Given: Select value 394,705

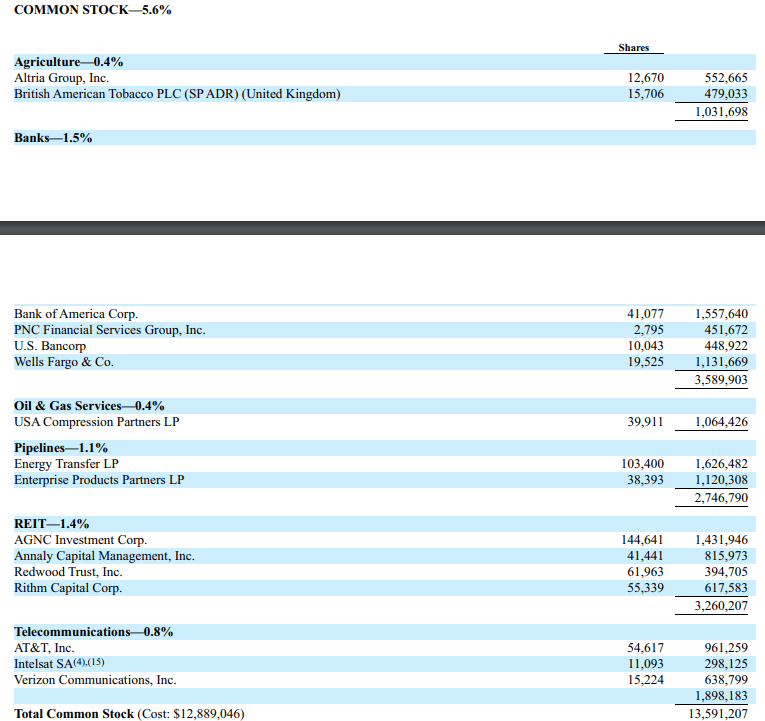Looking at the screenshot, I should click(725, 573).
